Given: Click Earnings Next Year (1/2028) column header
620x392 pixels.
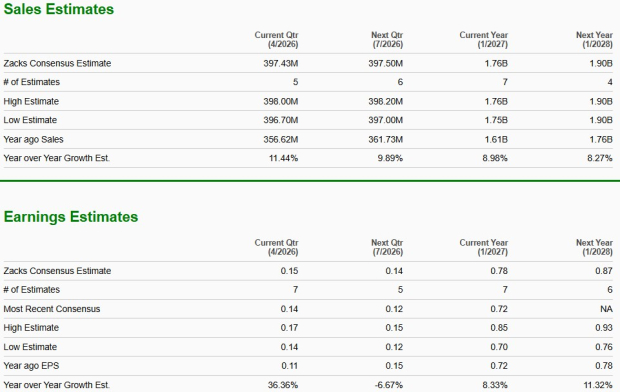Looking at the screenshot, I should (594, 247).
